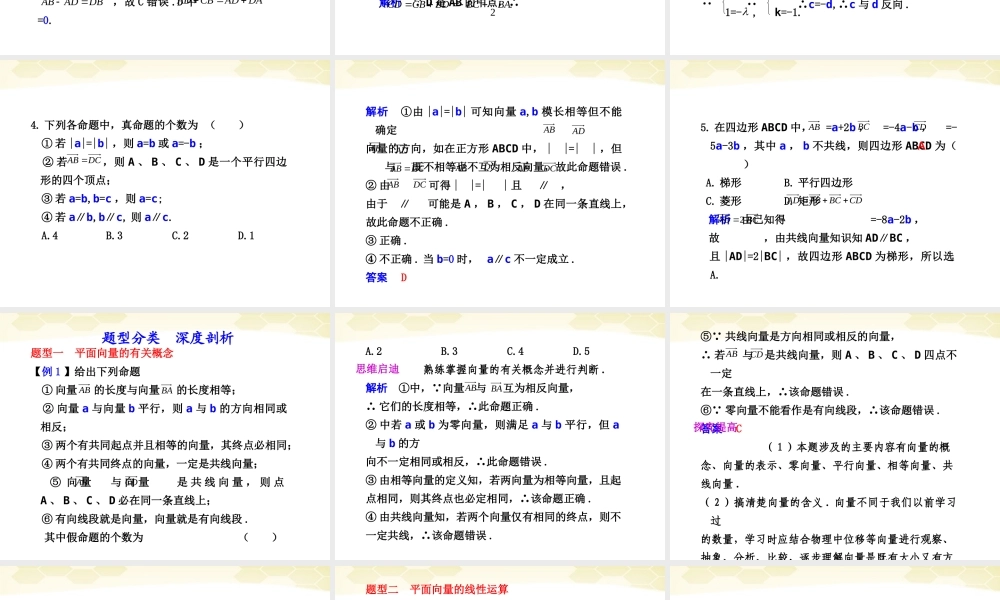The image size is (1000, 600).
Task: Click statement '① 若 |a|=|b|，则 a=b 或 a=-b'
Action: [x=122, y=143]
